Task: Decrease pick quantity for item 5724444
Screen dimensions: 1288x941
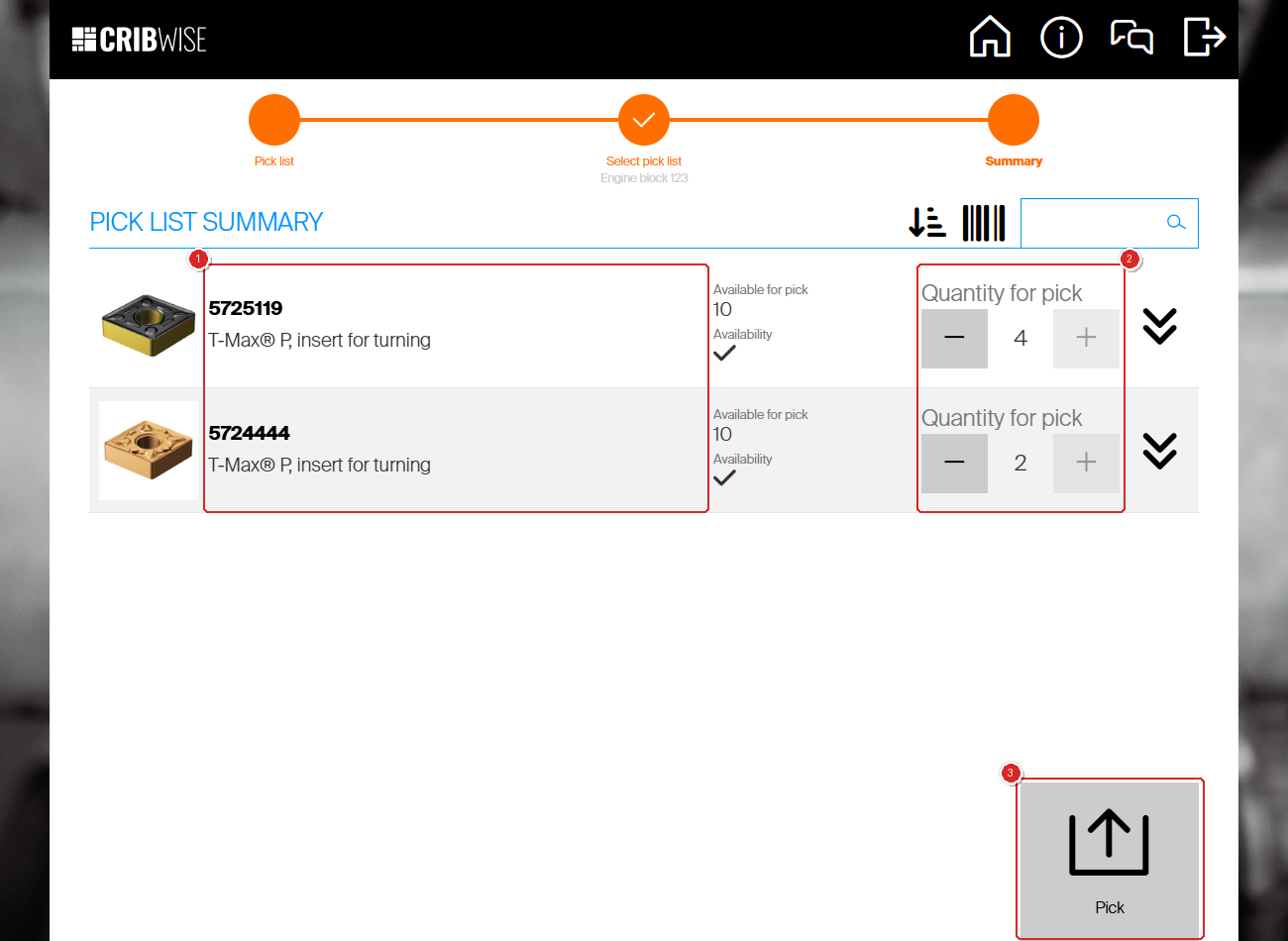Action: (954, 464)
